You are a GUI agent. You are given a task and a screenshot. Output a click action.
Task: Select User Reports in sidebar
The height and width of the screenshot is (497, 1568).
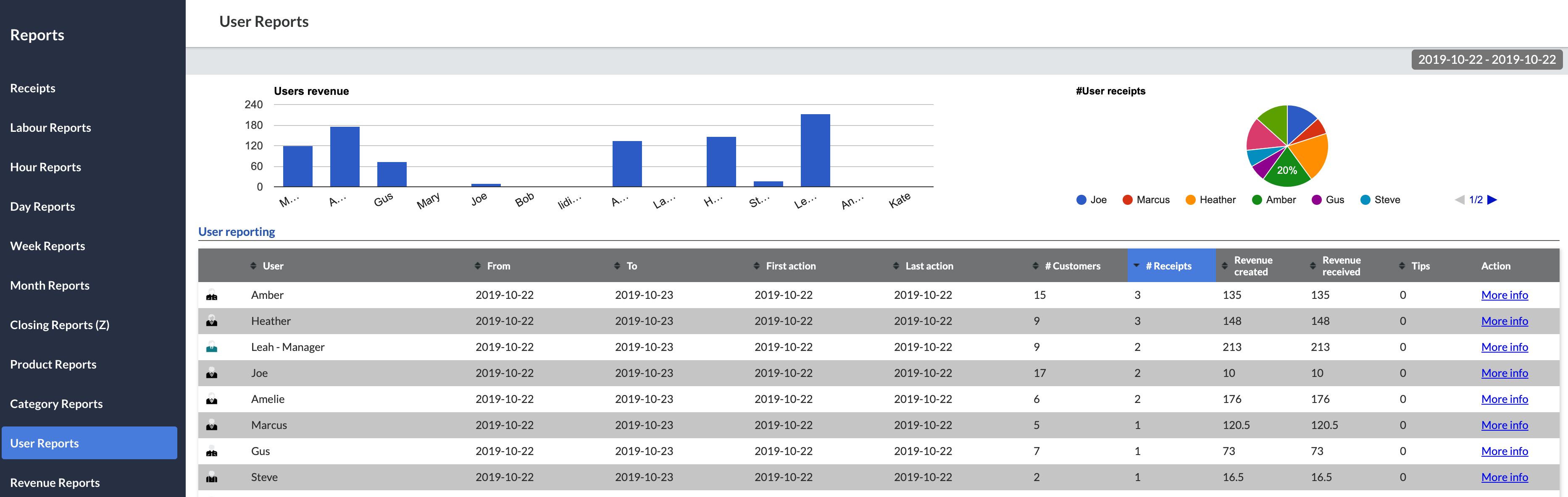point(89,443)
